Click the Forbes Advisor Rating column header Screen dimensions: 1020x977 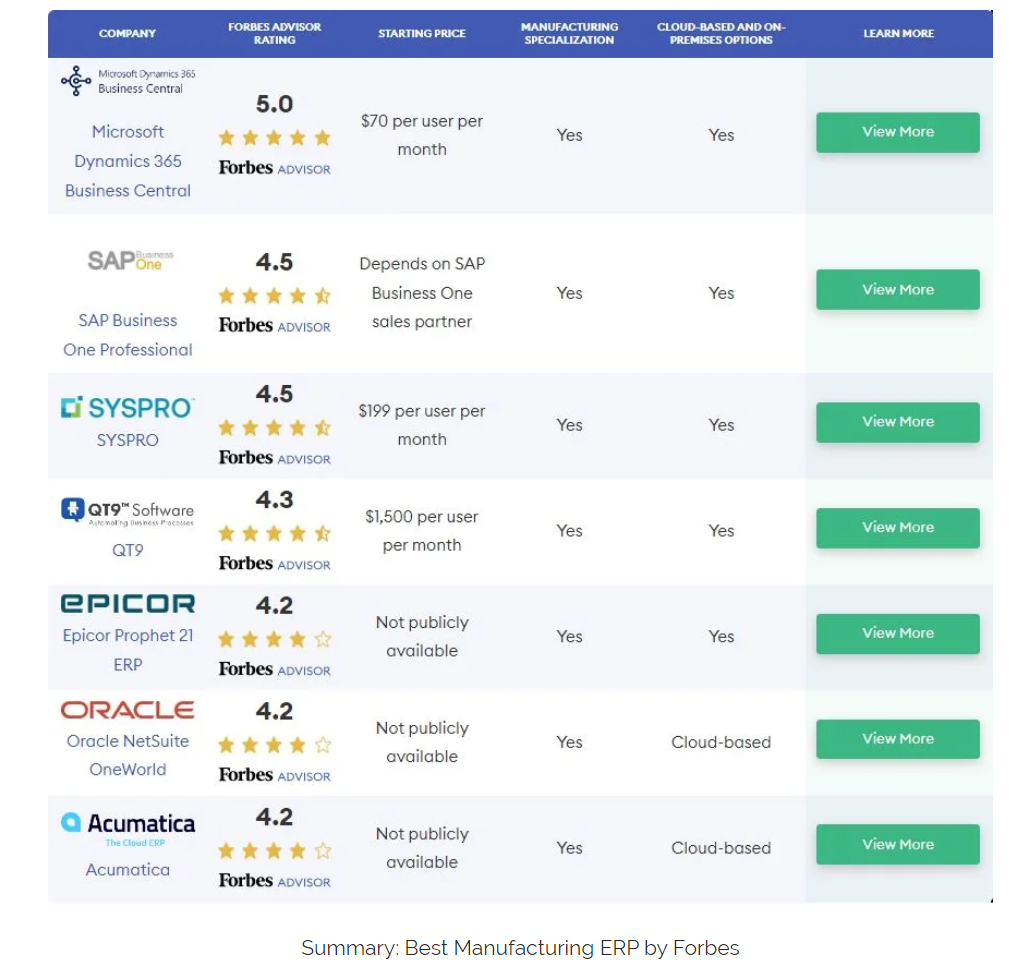[x=274, y=33]
